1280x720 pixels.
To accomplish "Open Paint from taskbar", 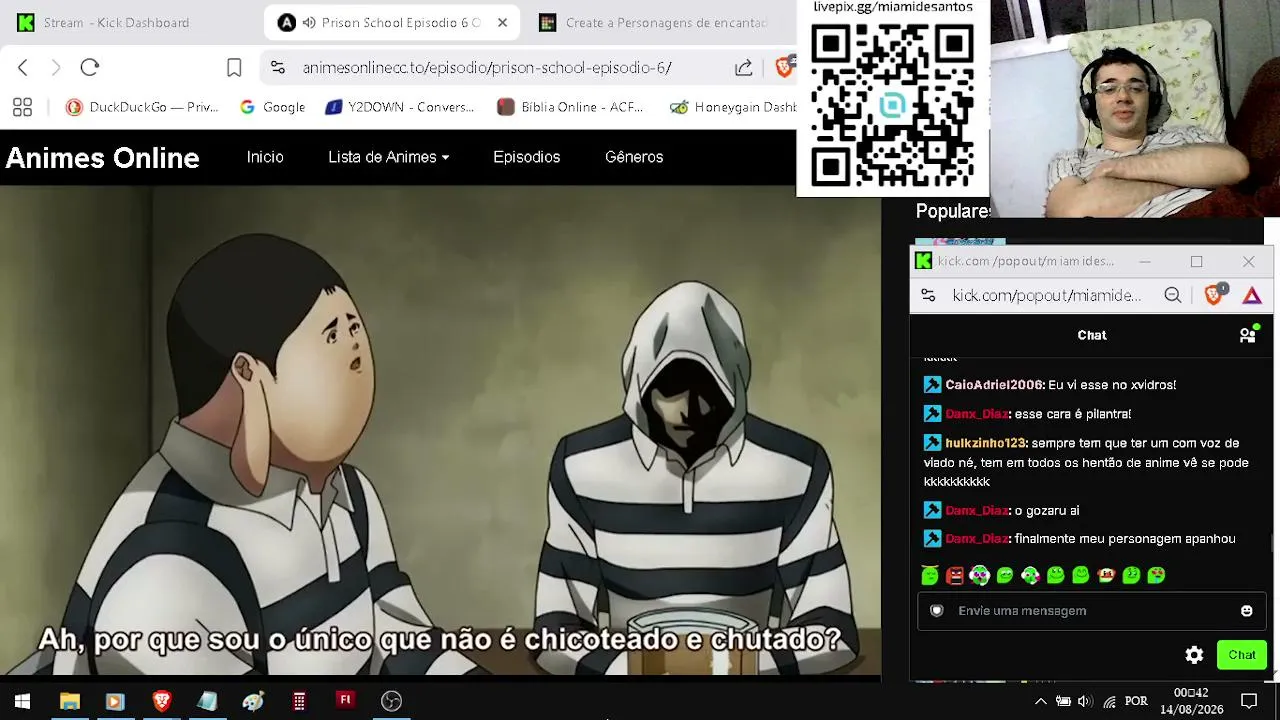I will coord(253,701).
